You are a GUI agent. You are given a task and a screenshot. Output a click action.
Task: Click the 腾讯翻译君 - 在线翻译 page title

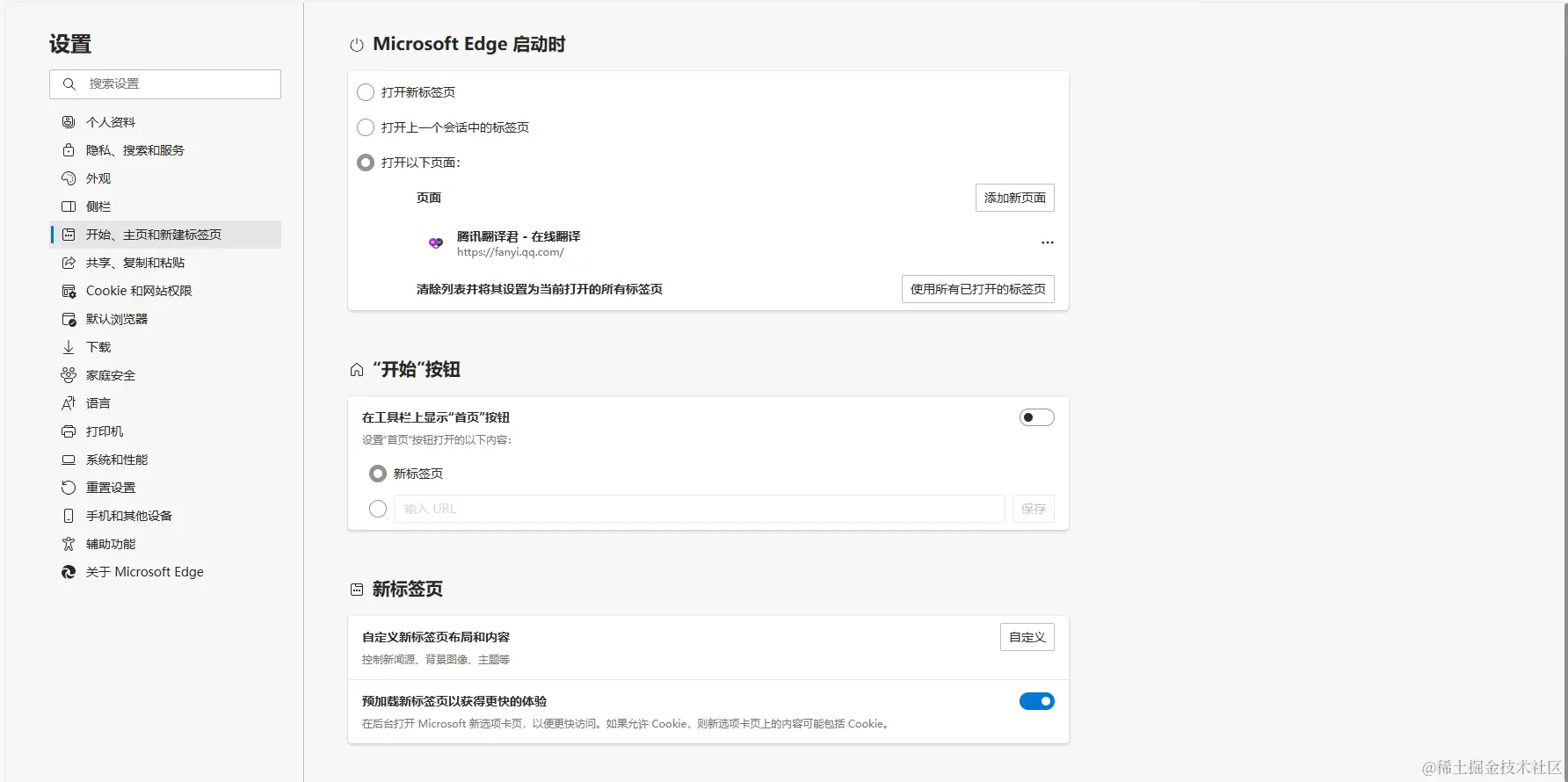coord(519,236)
